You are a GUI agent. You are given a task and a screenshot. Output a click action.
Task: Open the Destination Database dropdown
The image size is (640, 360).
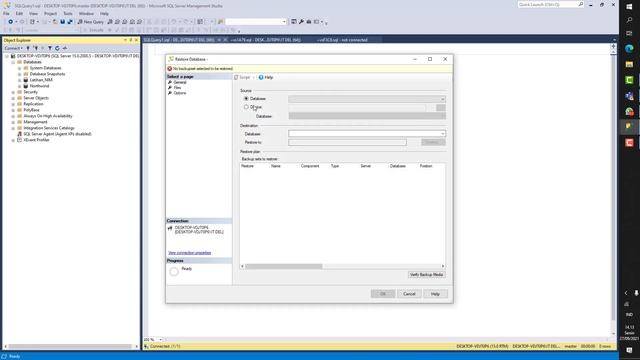442,133
